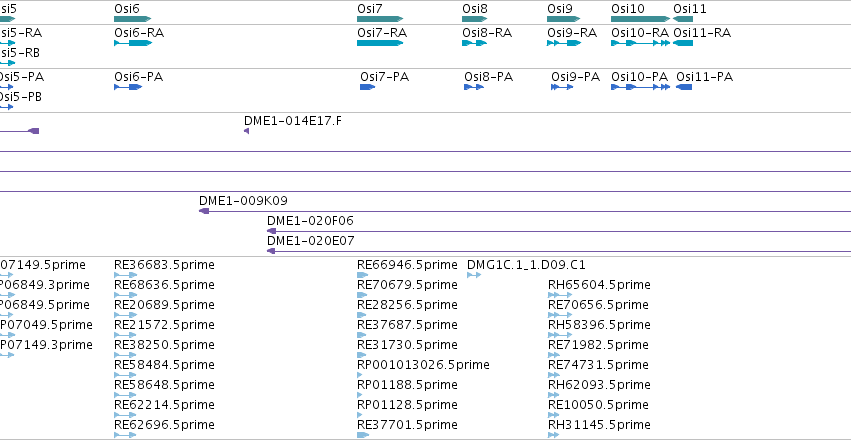Screen dimensions: 851x440
Task: Select the Osi8-PA protein glyph
Action: point(474,87)
